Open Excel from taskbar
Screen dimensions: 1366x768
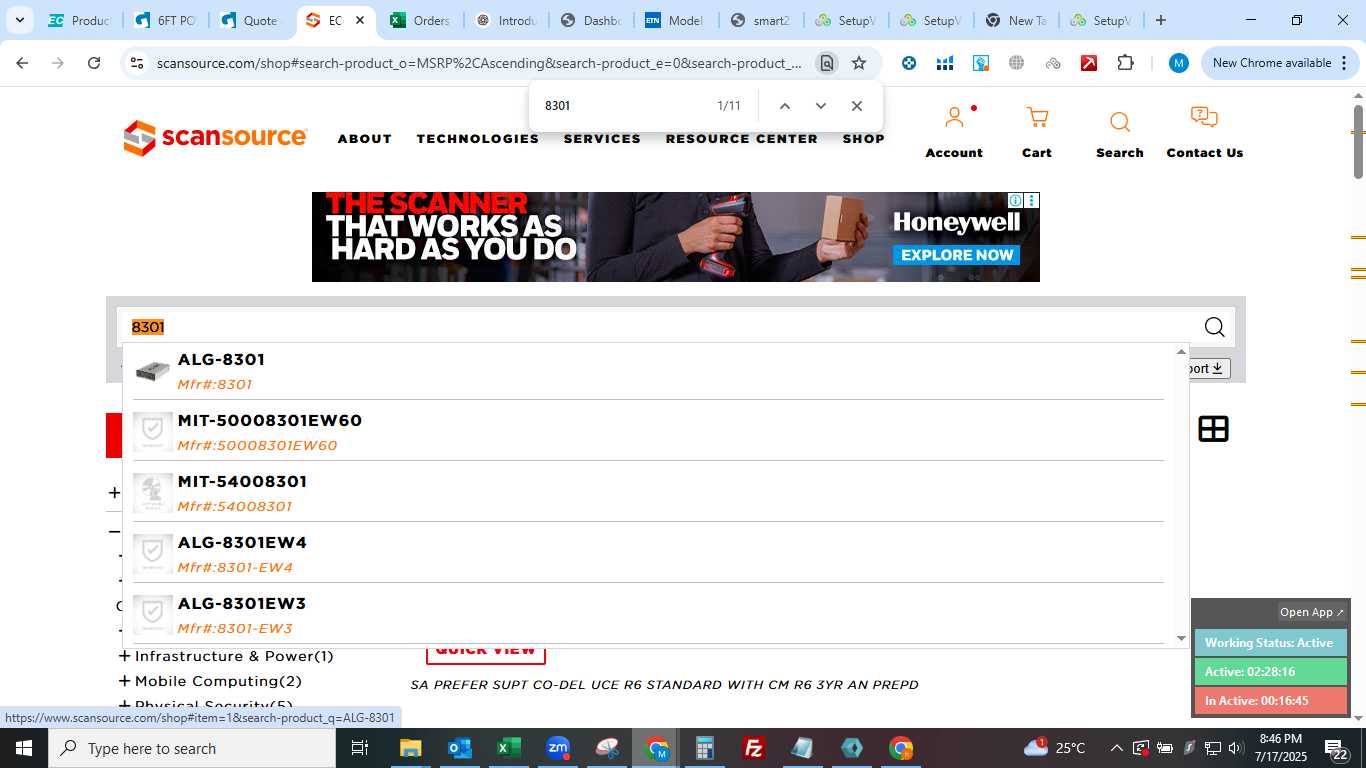tap(508, 748)
